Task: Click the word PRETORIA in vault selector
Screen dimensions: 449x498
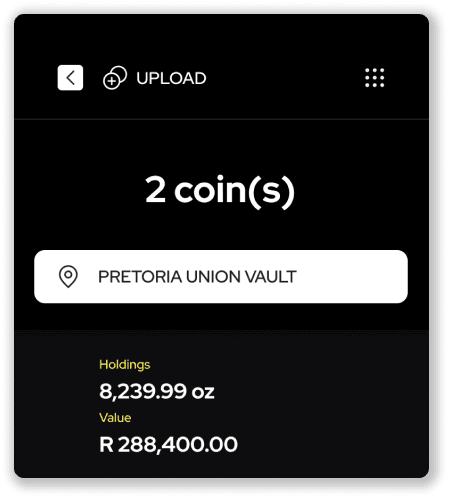Action: pyautogui.click(x=140, y=277)
